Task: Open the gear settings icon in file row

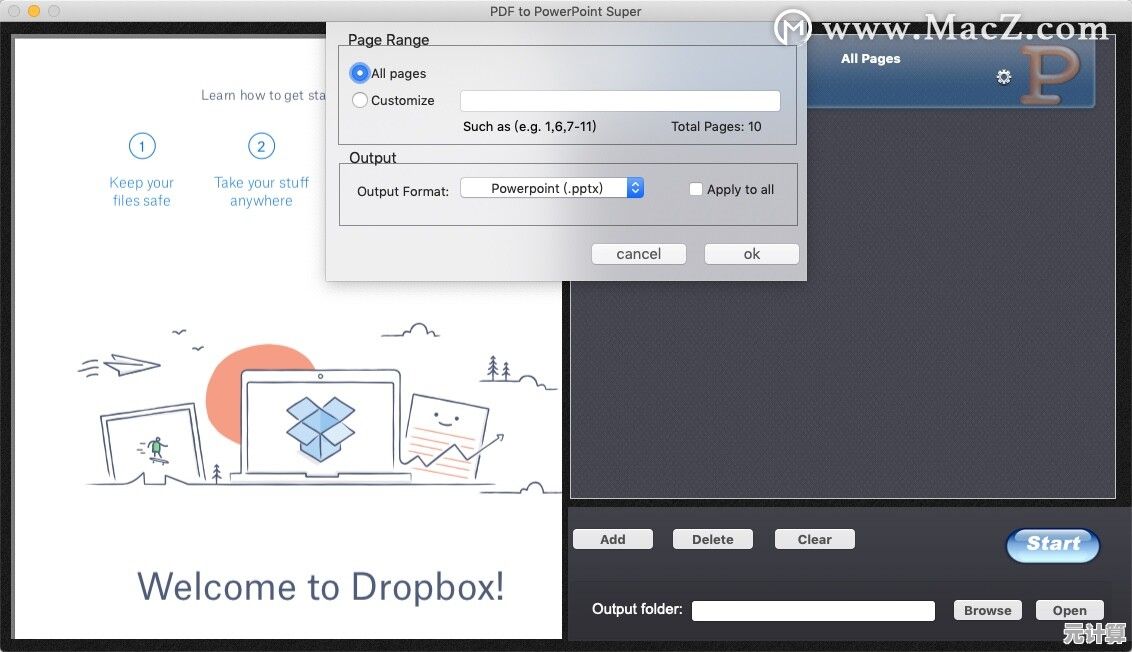Action: pos(1003,77)
